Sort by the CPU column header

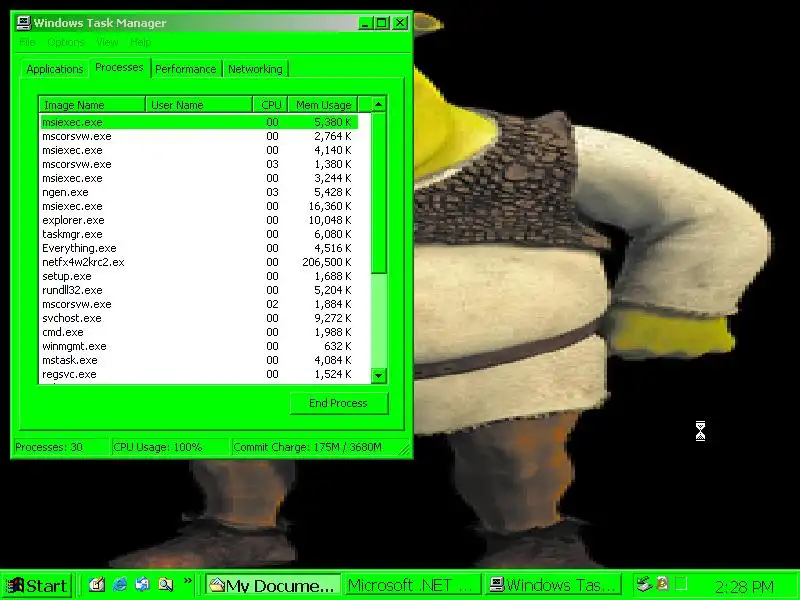[x=270, y=105]
